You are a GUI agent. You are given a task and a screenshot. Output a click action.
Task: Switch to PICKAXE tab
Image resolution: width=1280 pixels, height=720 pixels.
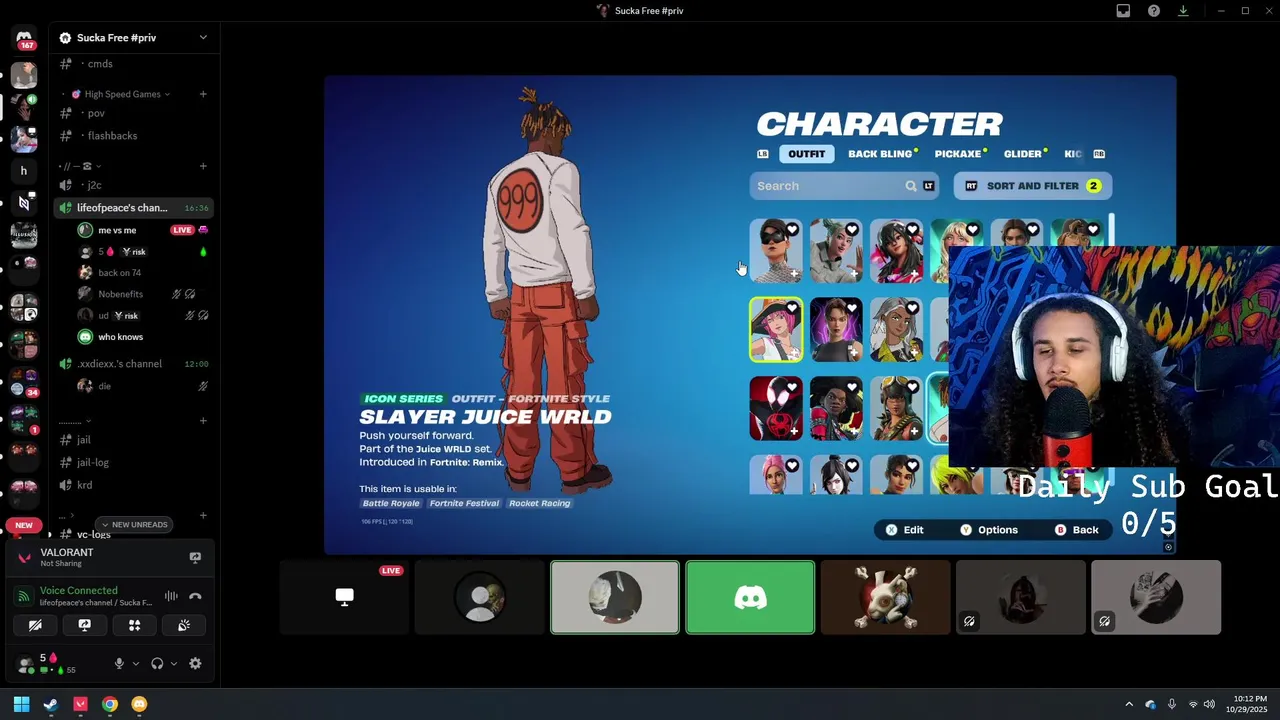click(958, 154)
